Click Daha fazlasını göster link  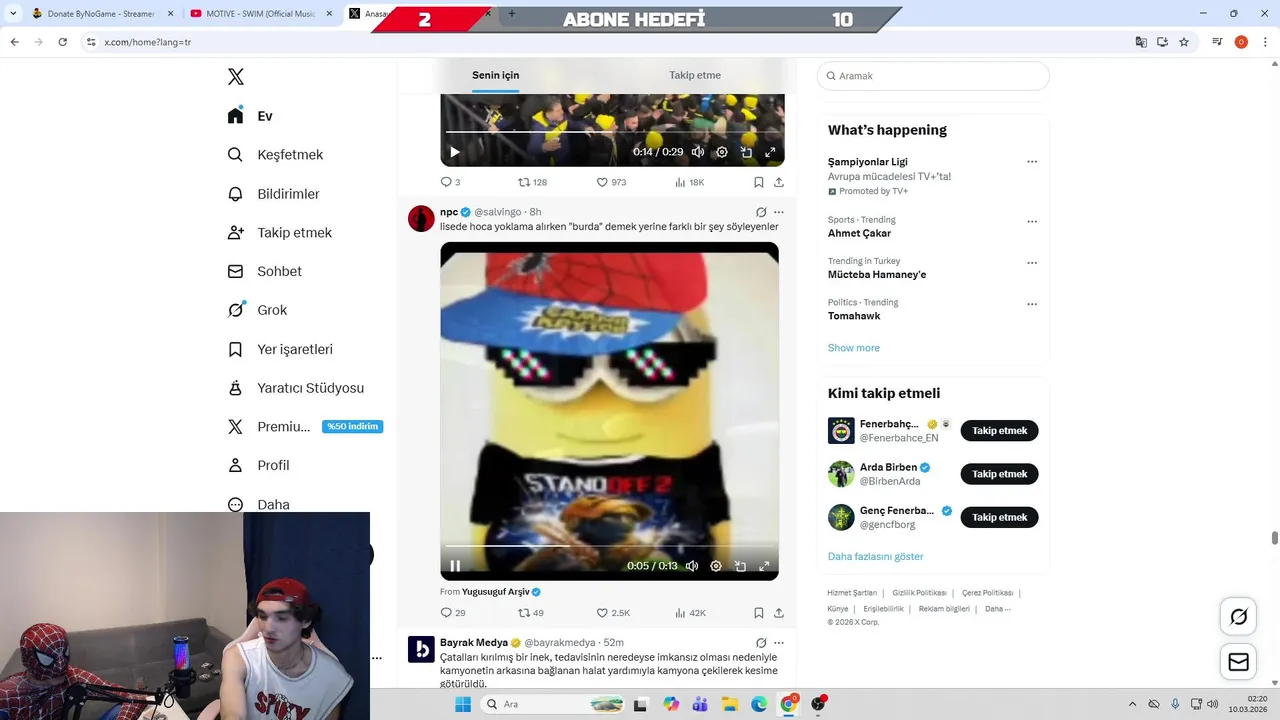coord(875,556)
